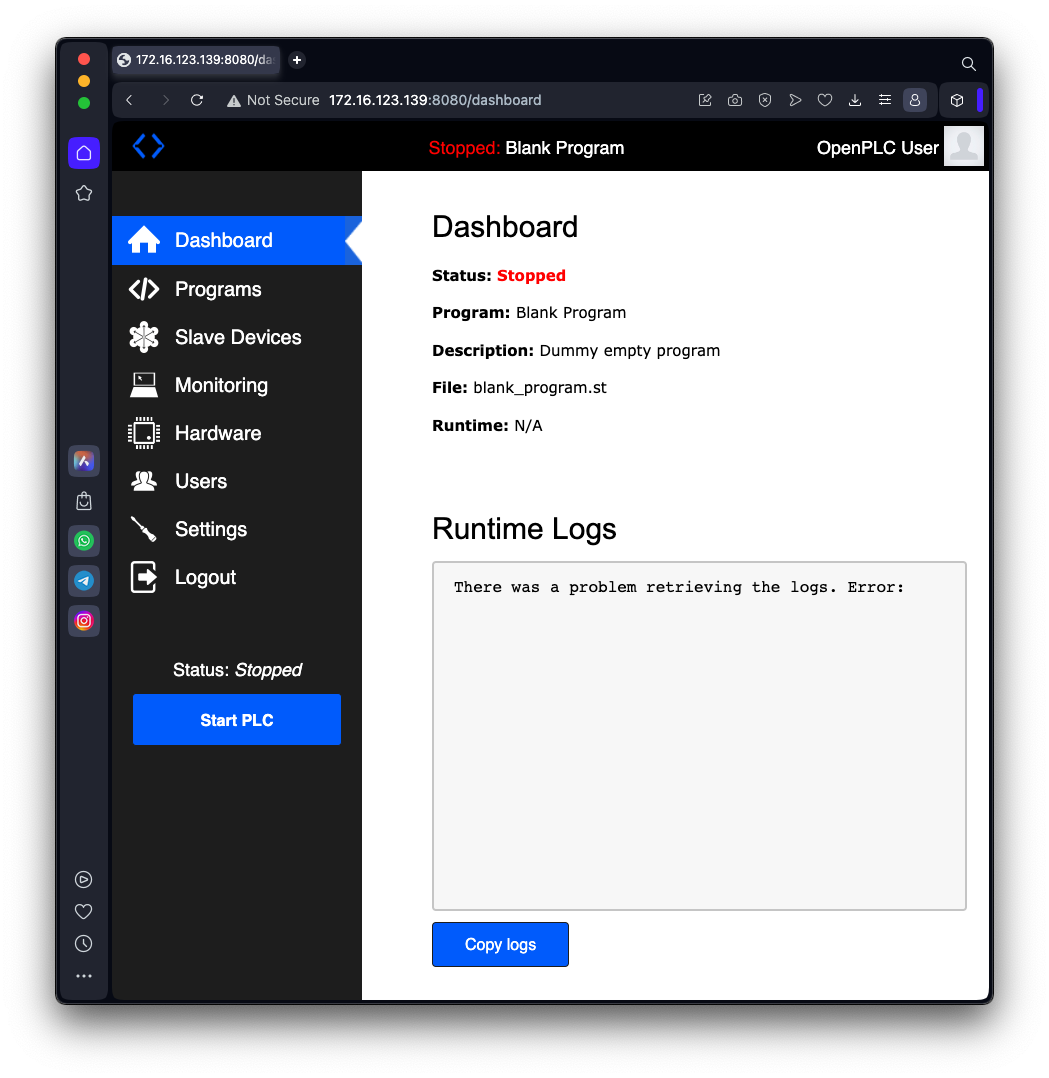Open the extensions cube icon
This screenshot has width=1049, height=1078.
[957, 100]
